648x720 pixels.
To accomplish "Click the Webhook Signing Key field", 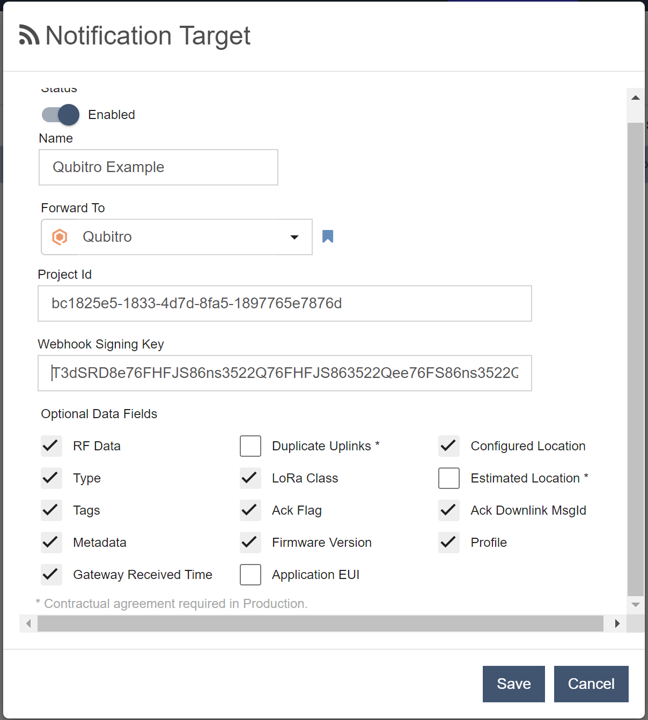I will click(x=285, y=373).
